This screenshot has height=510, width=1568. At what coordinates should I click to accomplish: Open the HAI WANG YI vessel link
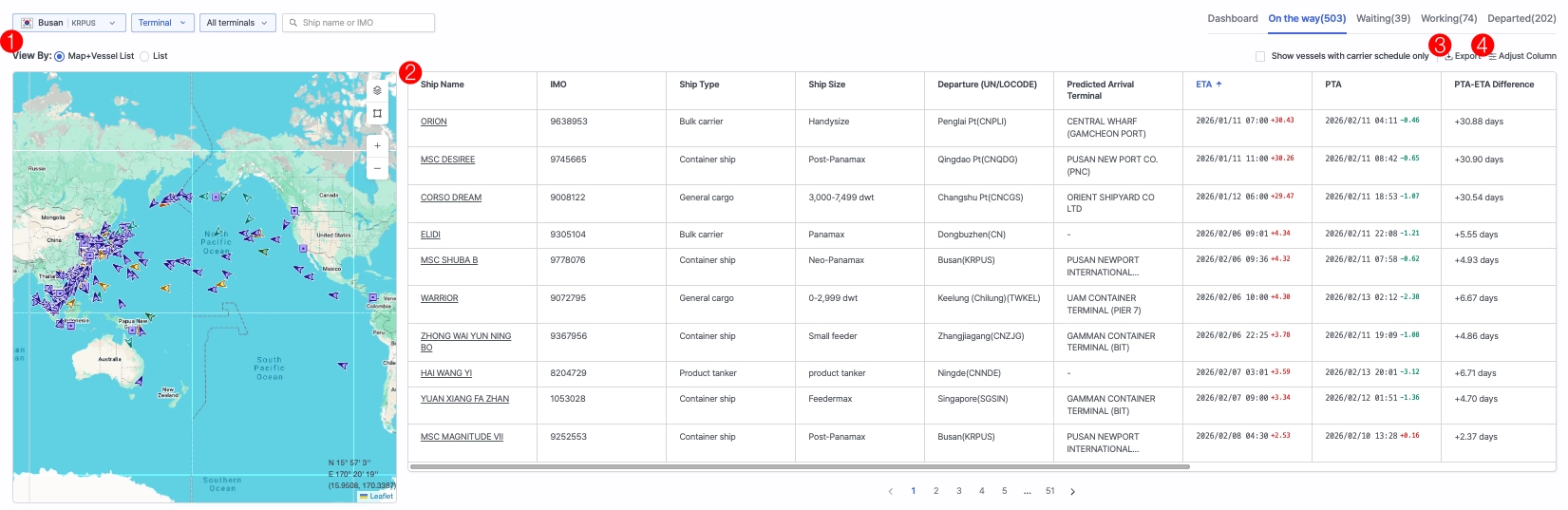tap(446, 373)
